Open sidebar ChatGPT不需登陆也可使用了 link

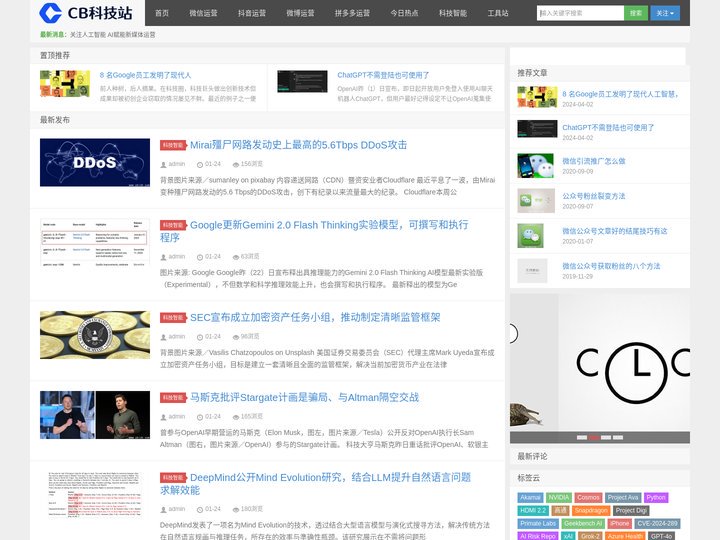pyautogui.click(x=608, y=127)
